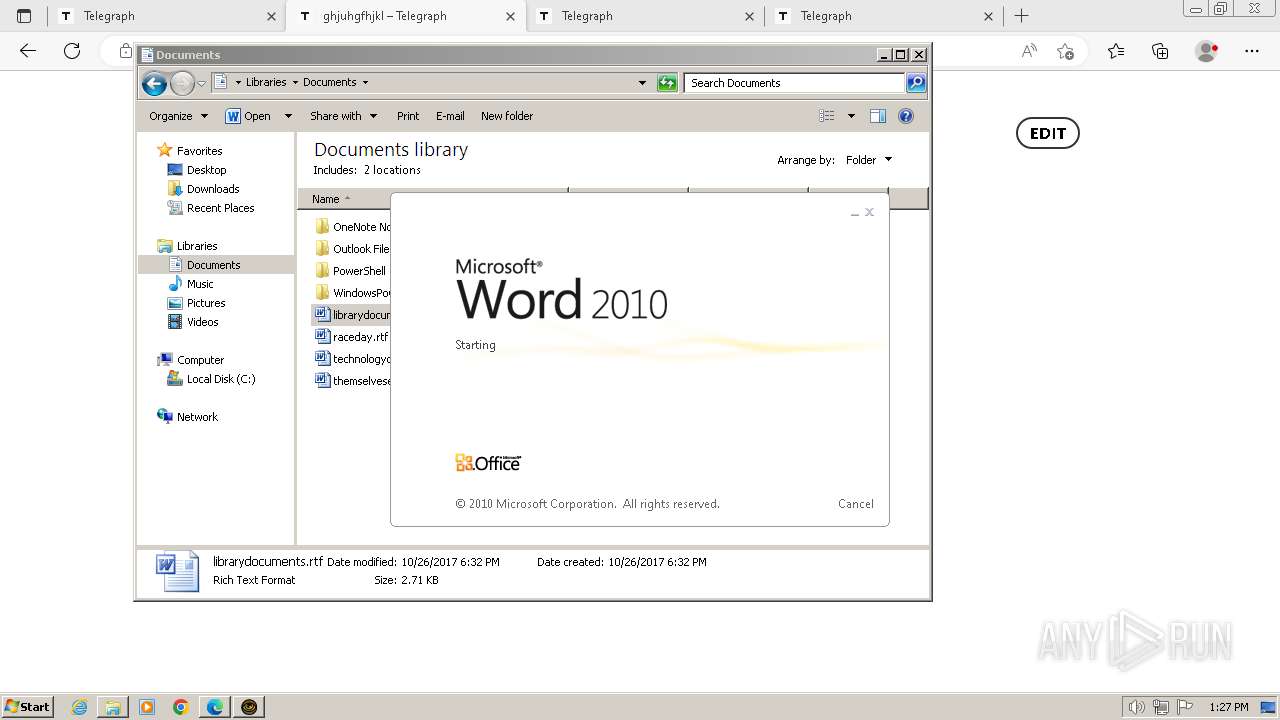Screen dimensions: 1280x720
Task: Expand address bar history dropdown arrow
Action: click(642, 83)
